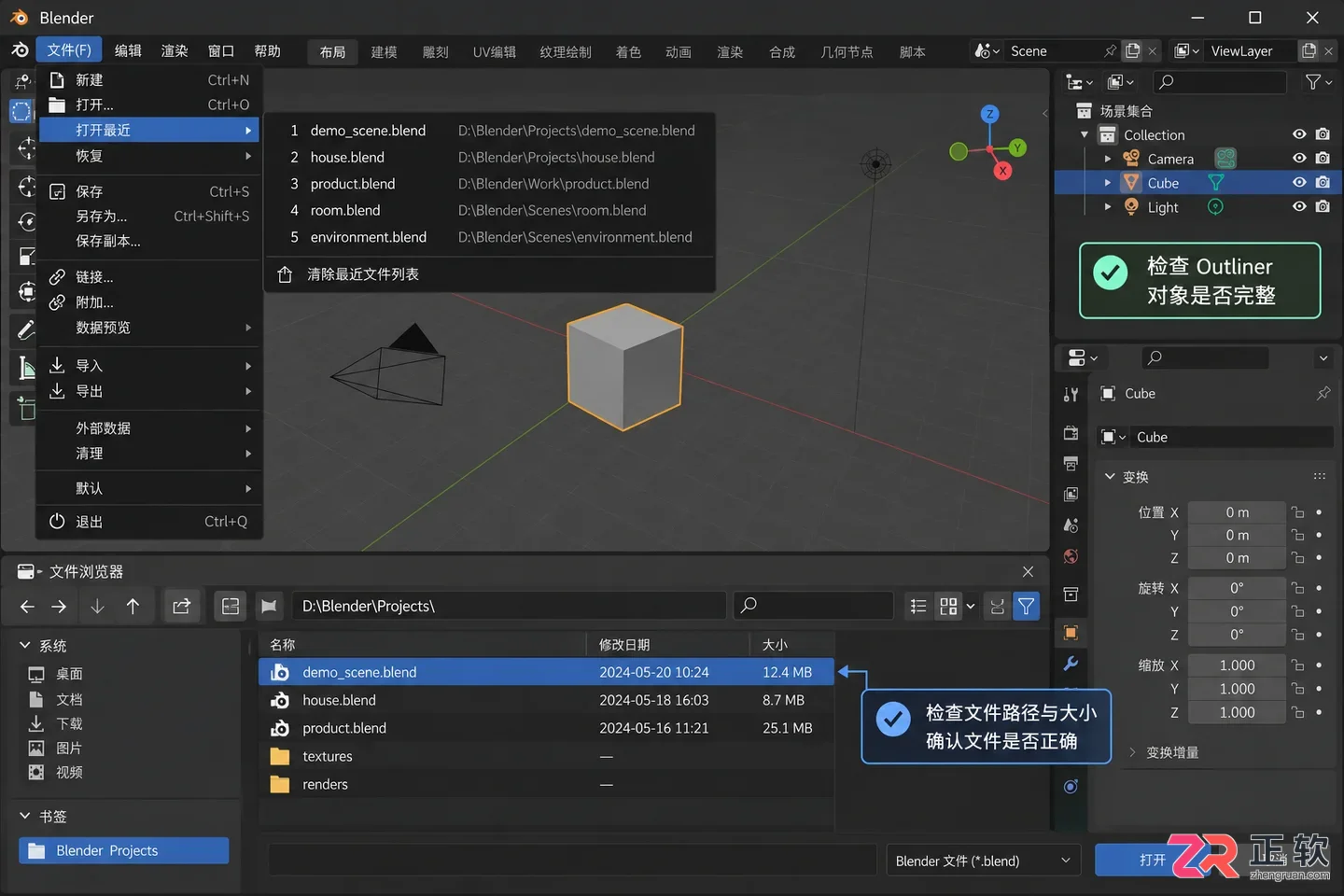
Task: Click the 旋转 X value field
Action: (1237, 588)
